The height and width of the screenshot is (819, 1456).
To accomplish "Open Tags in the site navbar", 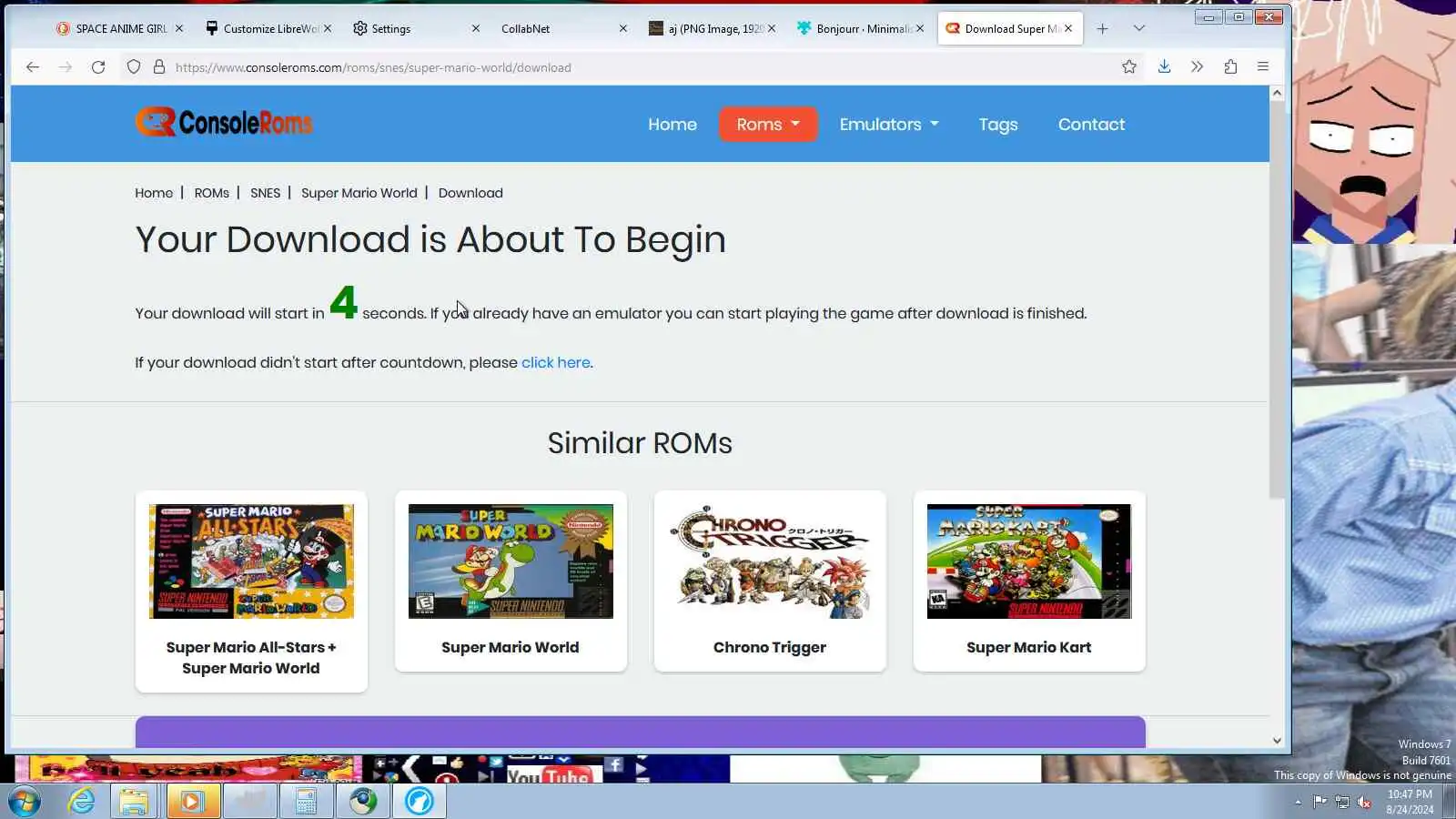I will (x=998, y=125).
